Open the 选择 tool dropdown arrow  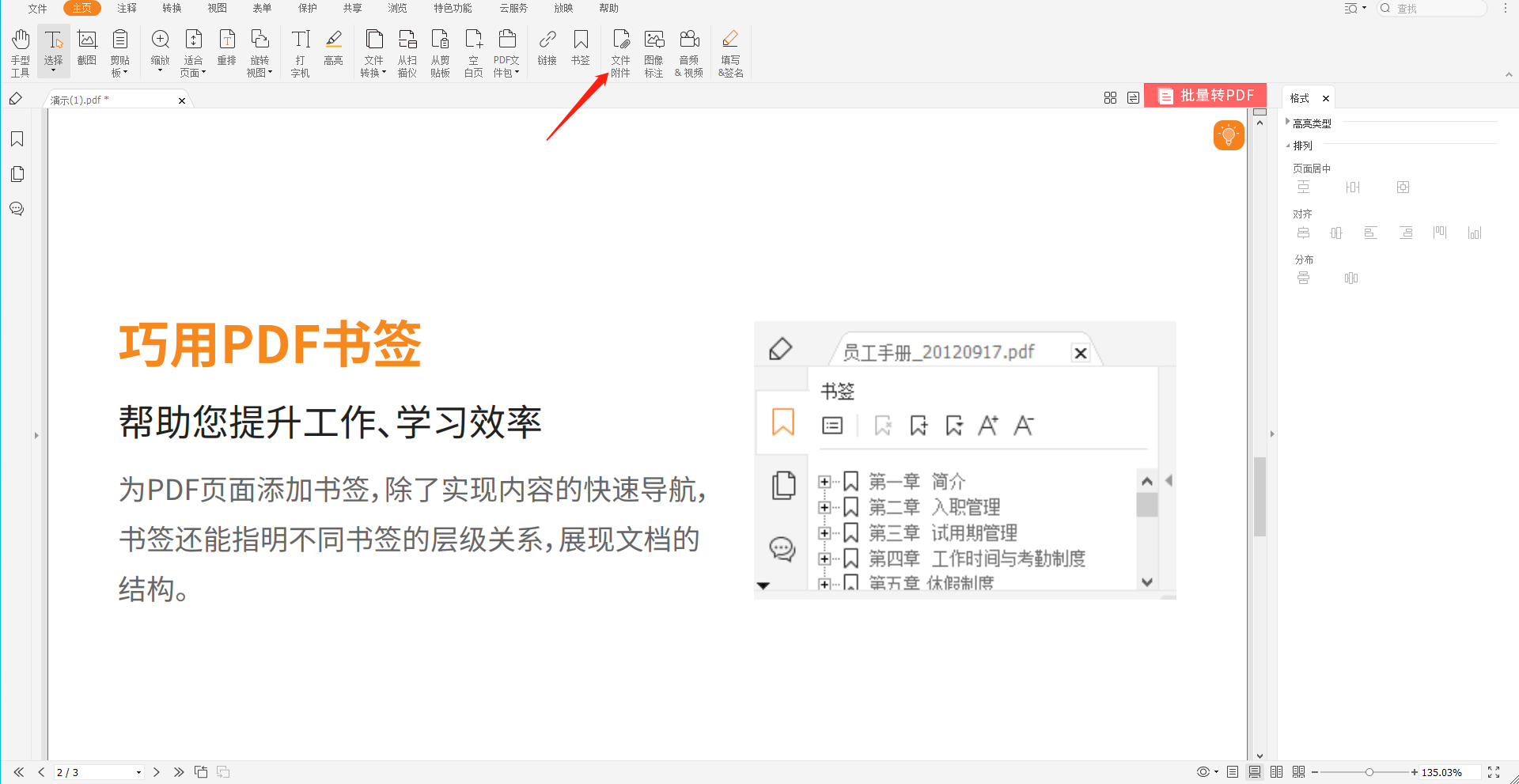(53, 70)
